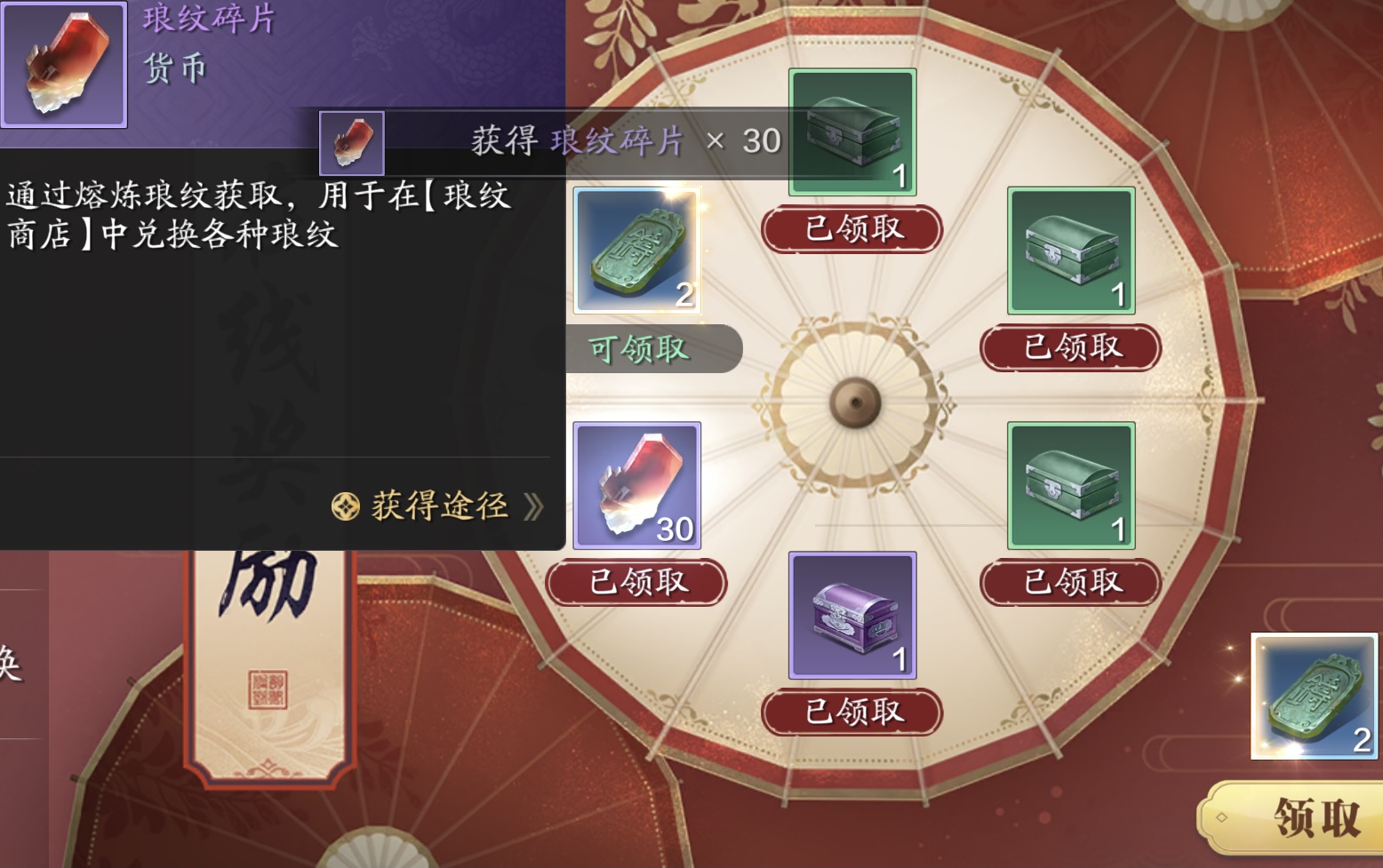
Task: Click the red seal stamp on banner
Action: coord(268,689)
